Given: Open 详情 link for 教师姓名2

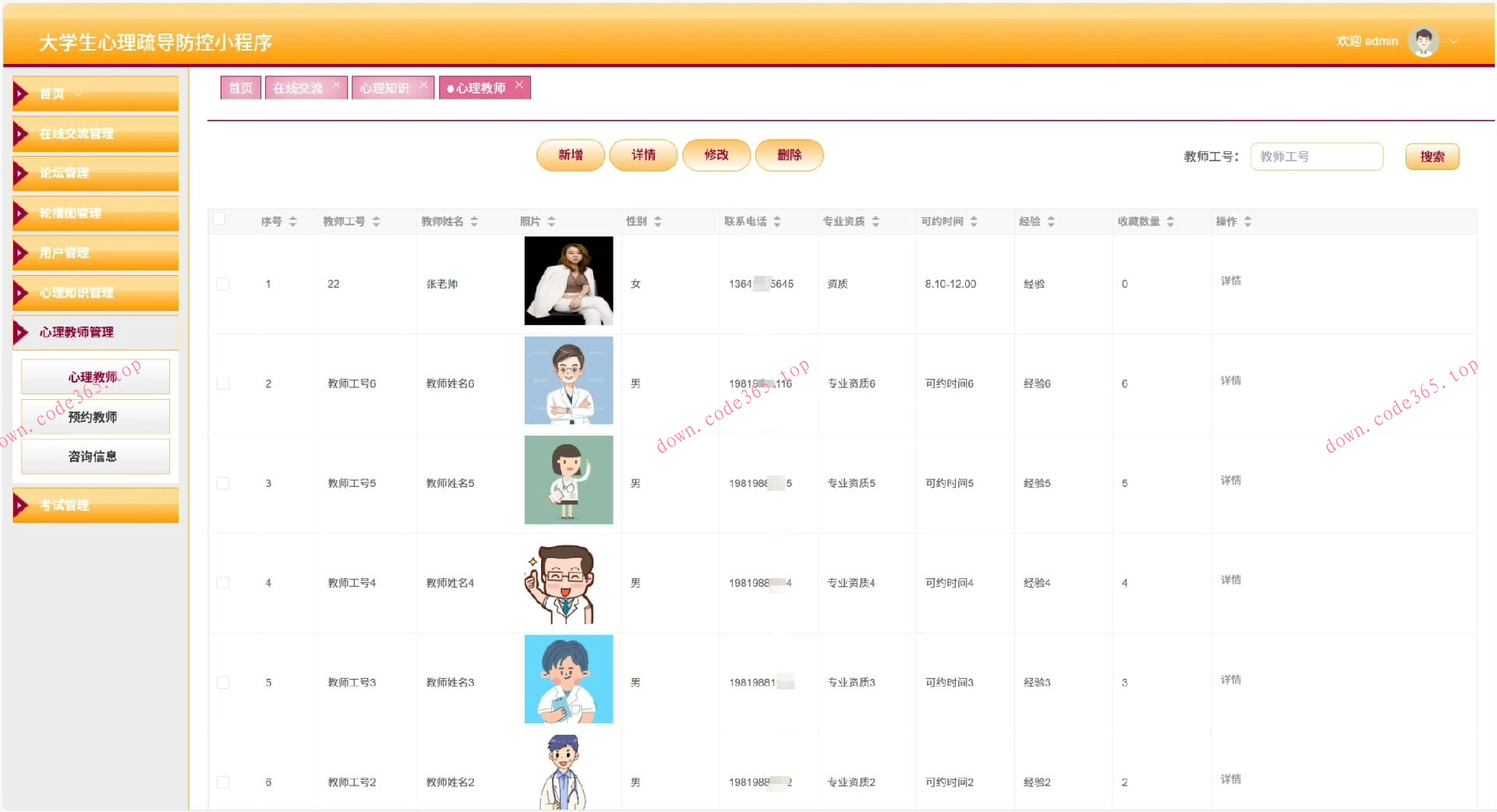Looking at the screenshot, I should (1231, 779).
